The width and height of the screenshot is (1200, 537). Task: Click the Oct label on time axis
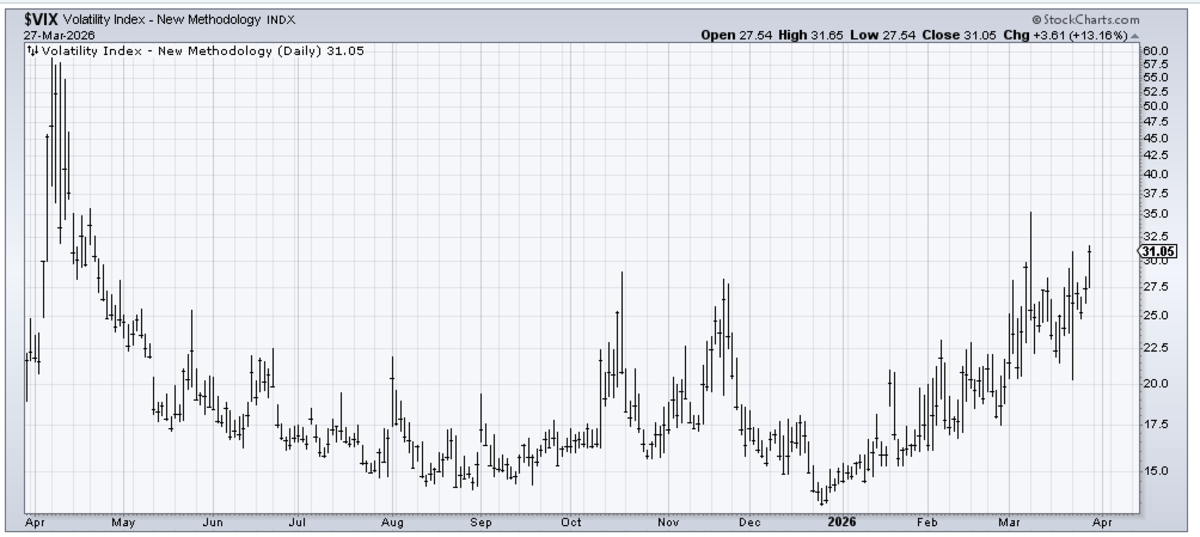click(x=571, y=521)
